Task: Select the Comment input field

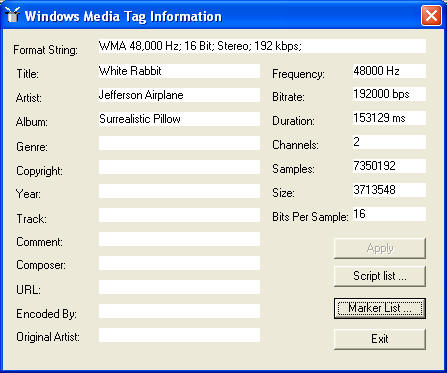Action: tap(179, 239)
